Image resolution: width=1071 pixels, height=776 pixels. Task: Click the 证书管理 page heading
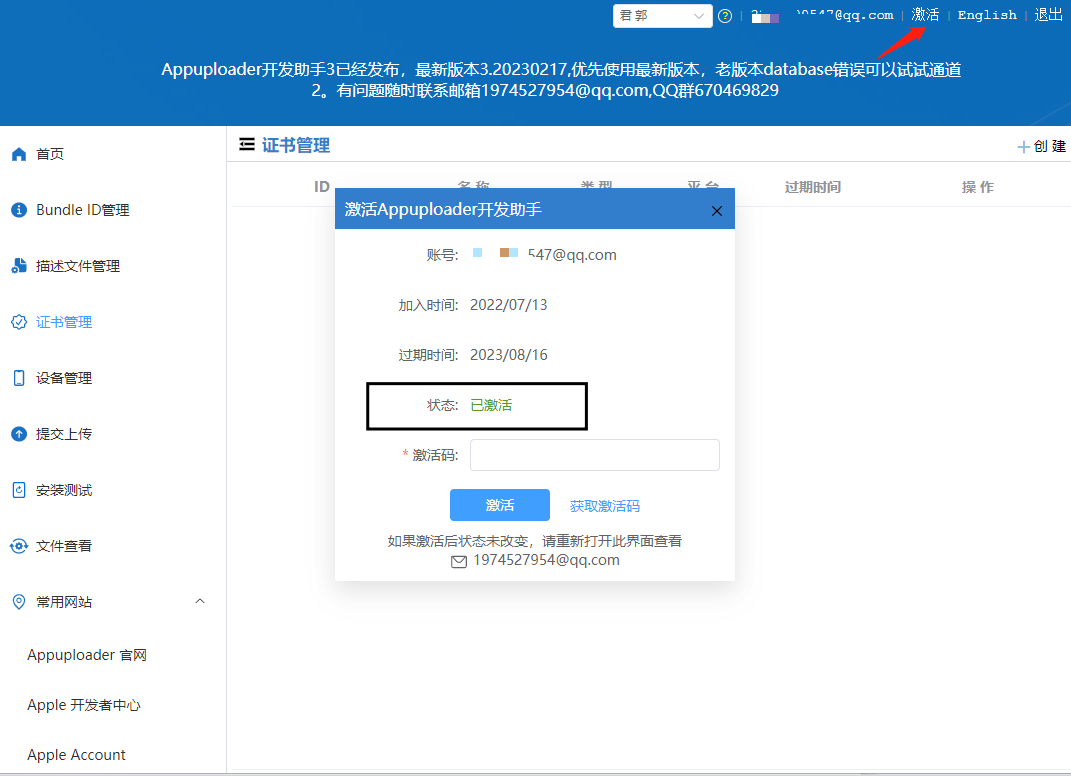click(296, 146)
